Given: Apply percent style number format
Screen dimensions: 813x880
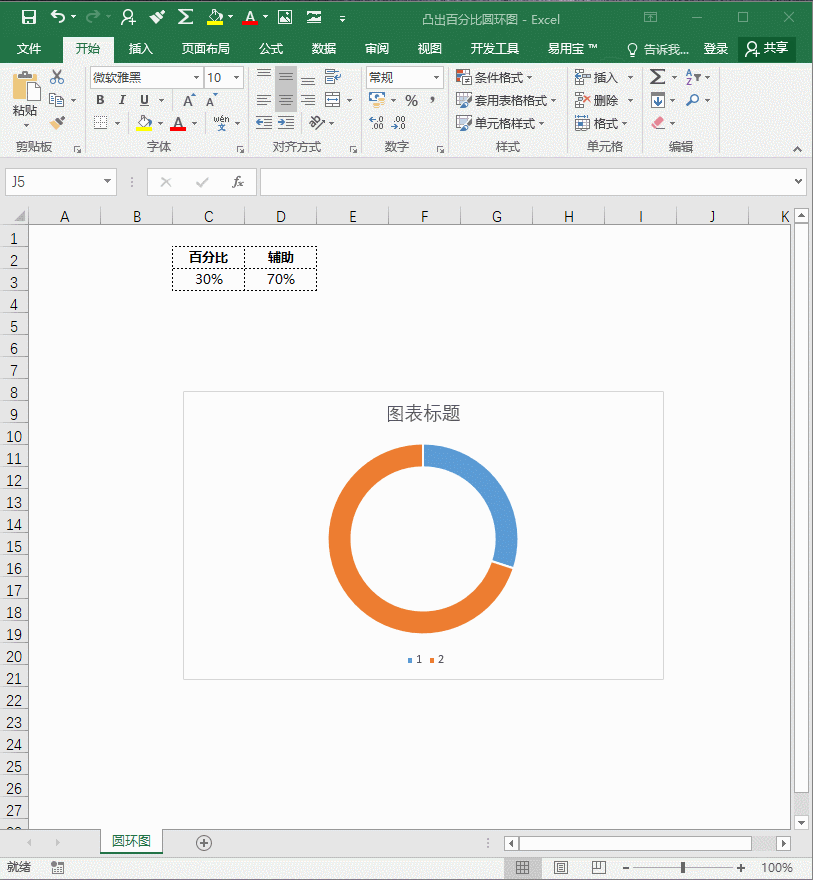Looking at the screenshot, I should coord(411,100).
